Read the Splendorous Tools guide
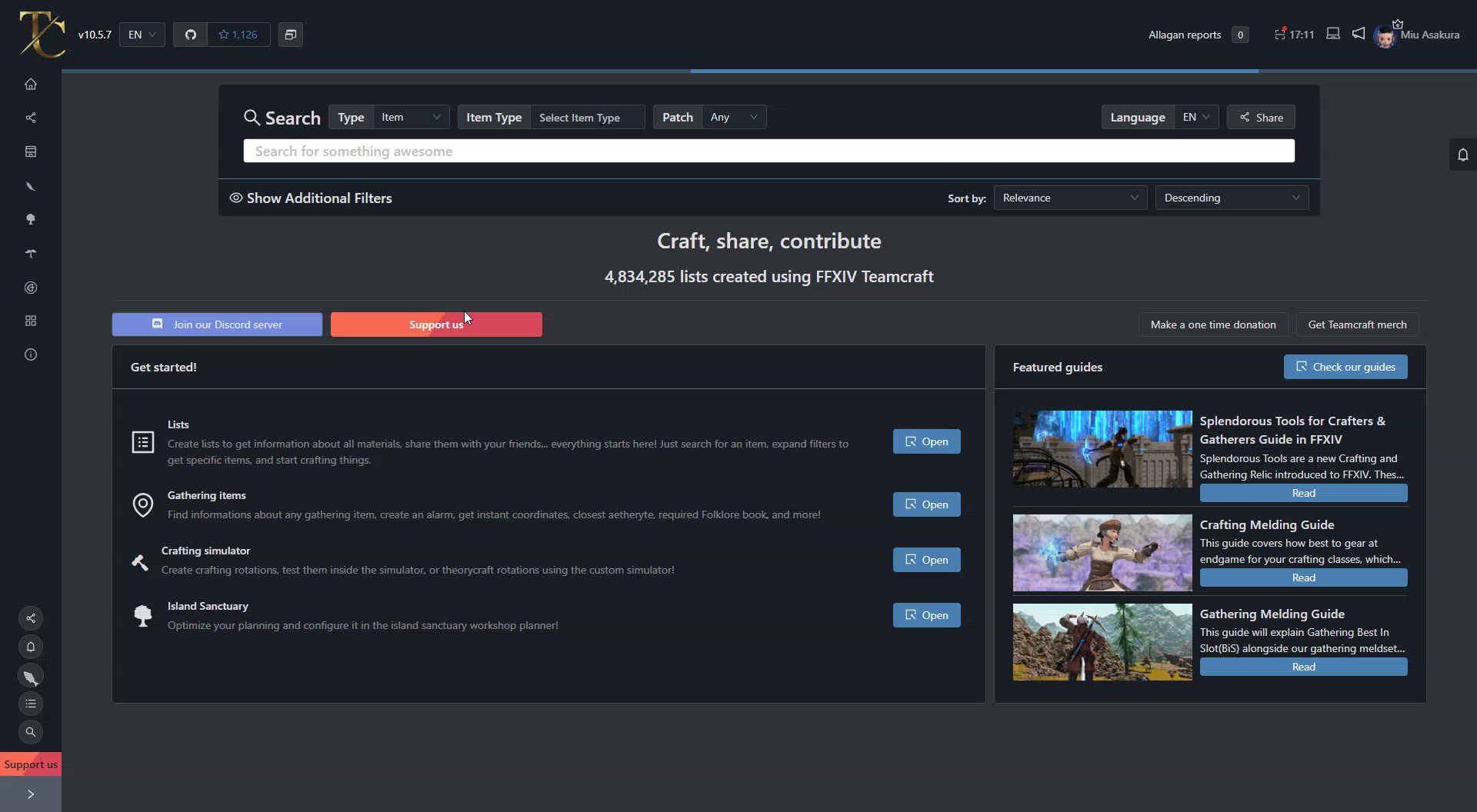The height and width of the screenshot is (812, 1477). (x=1303, y=493)
